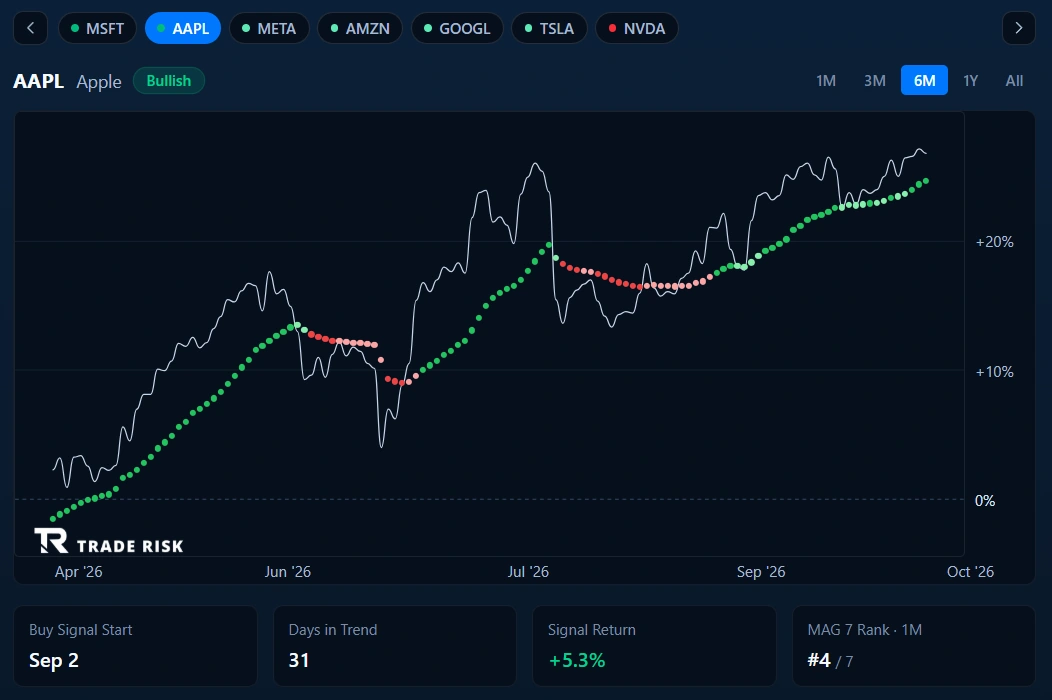Click the Sep 2 signal date value
Screen dimensions: 1052x700
(54, 660)
